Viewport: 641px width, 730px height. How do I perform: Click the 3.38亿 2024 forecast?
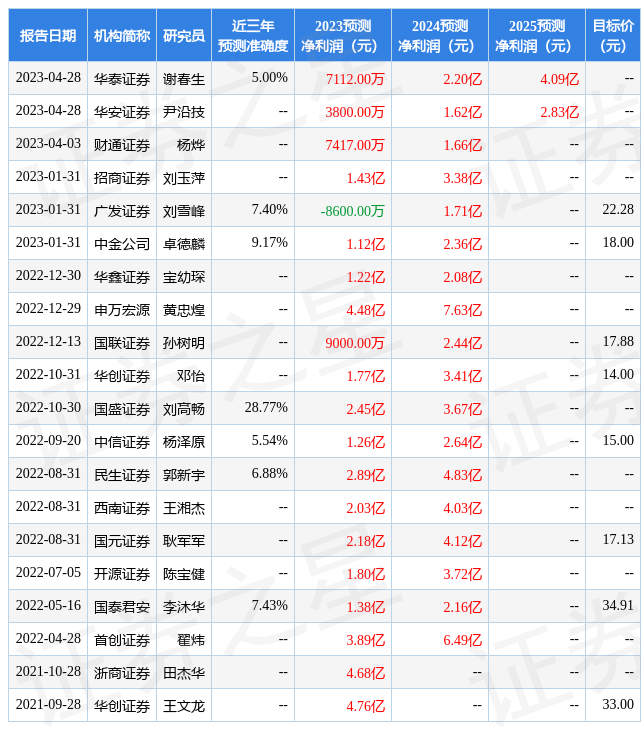click(463, 178)
